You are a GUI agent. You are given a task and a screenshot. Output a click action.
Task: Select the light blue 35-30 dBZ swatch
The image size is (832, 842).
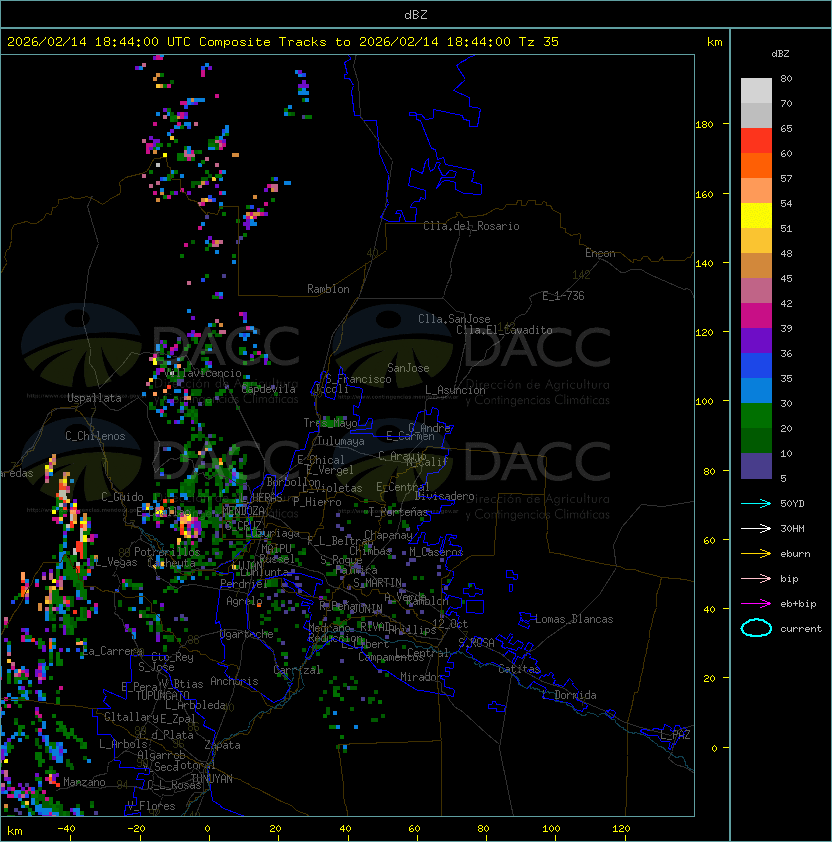(756, 390)
